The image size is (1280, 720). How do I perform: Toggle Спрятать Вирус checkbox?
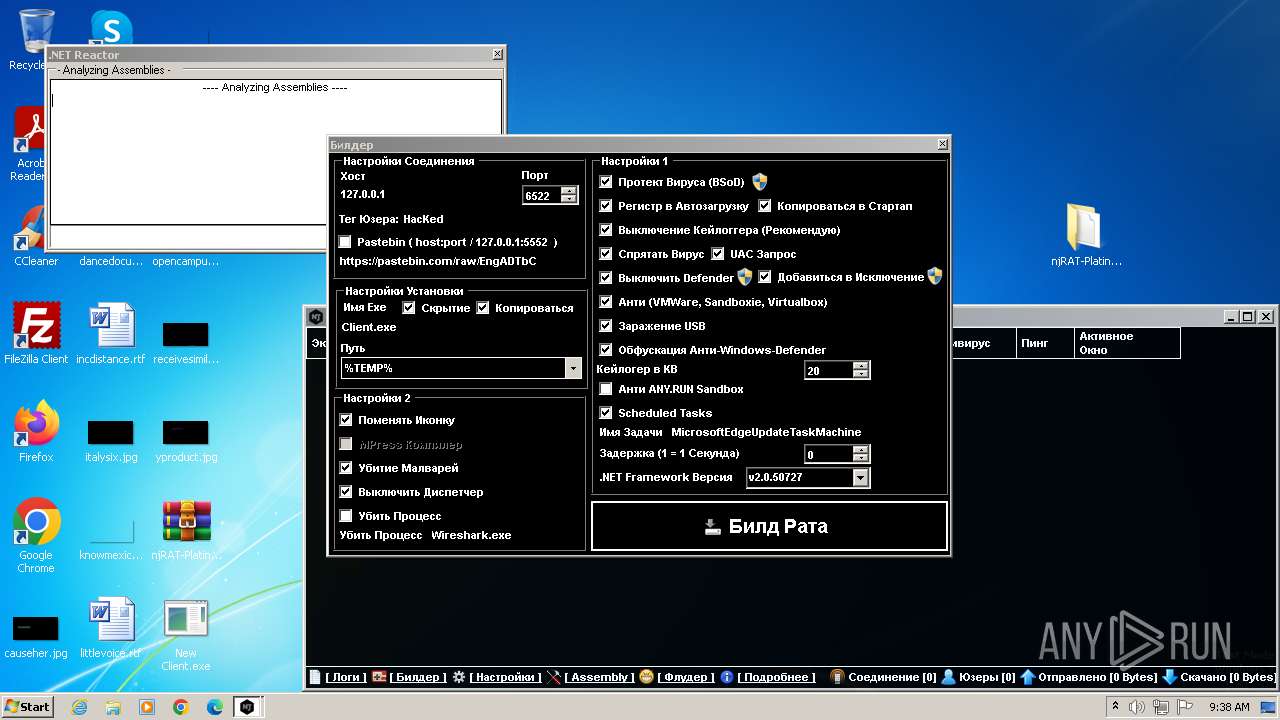click(x=605, y=254)
